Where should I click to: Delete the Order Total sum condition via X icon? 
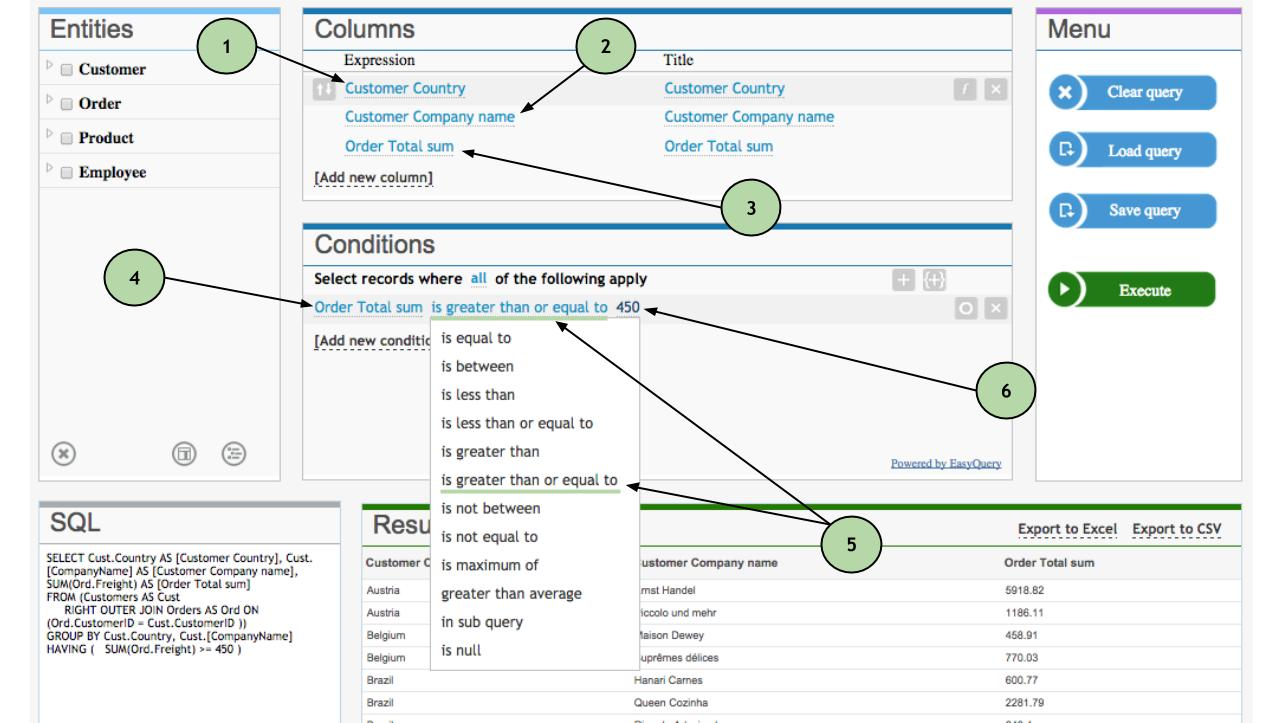coord(995,308)
